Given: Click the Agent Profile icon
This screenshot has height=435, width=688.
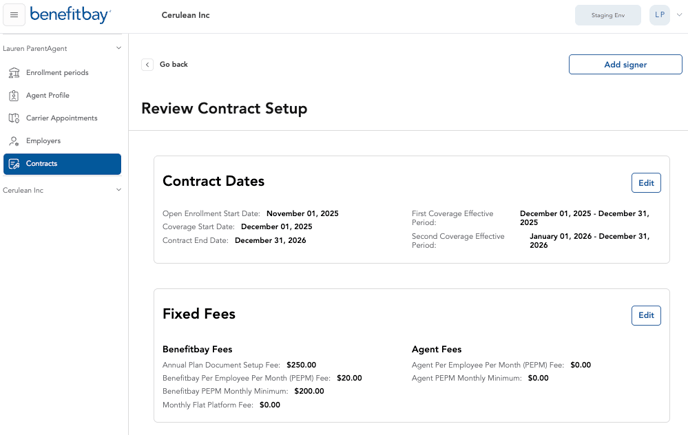Looking at the screenshot, I should pos(14,96).
